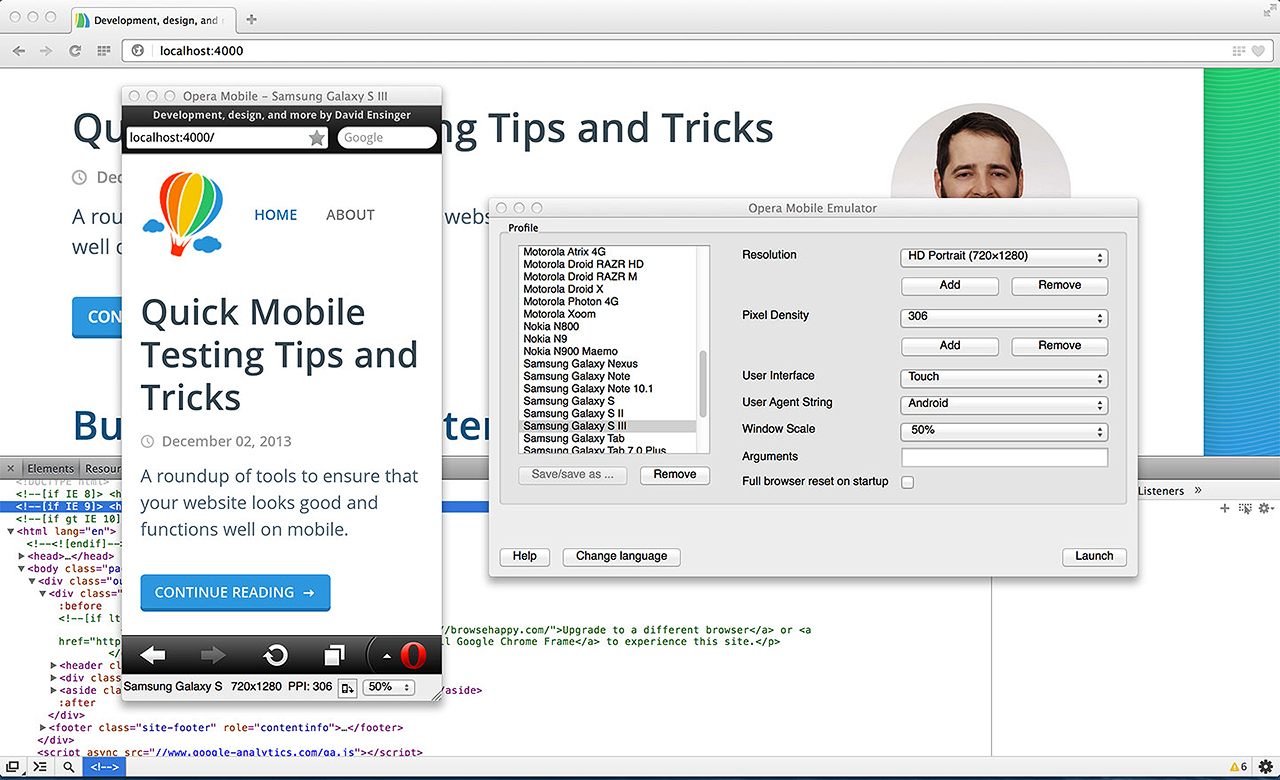This screenshot has width=1280, height=780.
Task: Tap ABOUT in the mobile site nav
Action: [350, 215]
